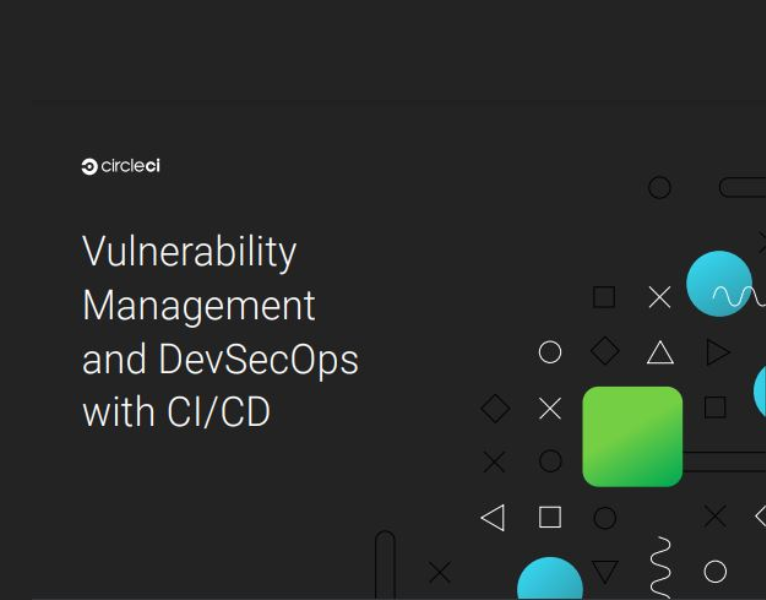Click the "Vulnerability" word in the title
Viewport: 766px width, 600px height.
click(x=189, y=252)
